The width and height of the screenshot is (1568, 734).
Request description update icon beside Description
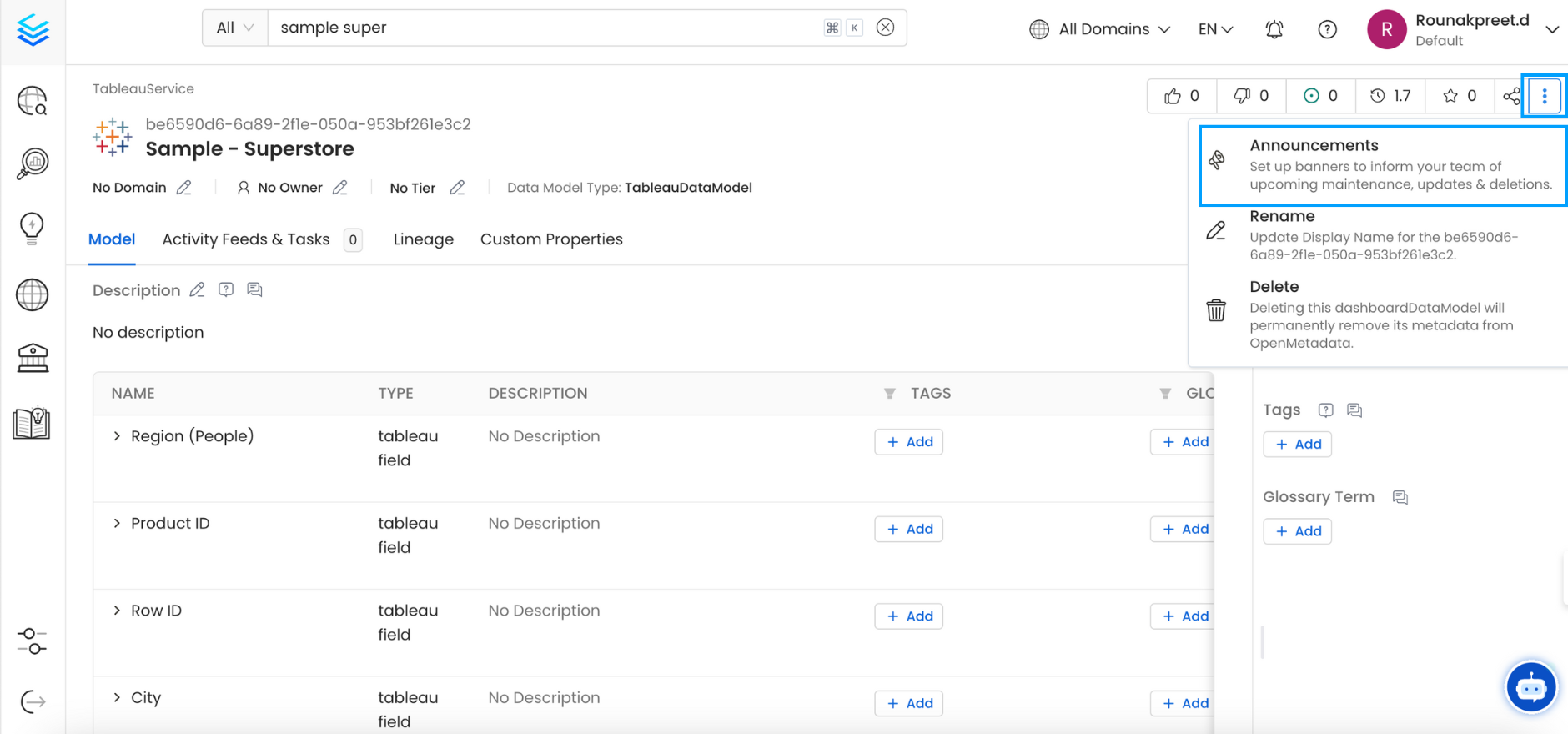click(226, 289)
